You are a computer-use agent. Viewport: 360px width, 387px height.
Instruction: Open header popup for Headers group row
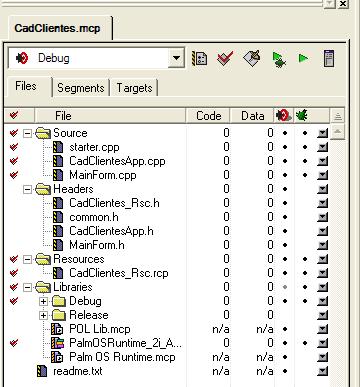322,189
